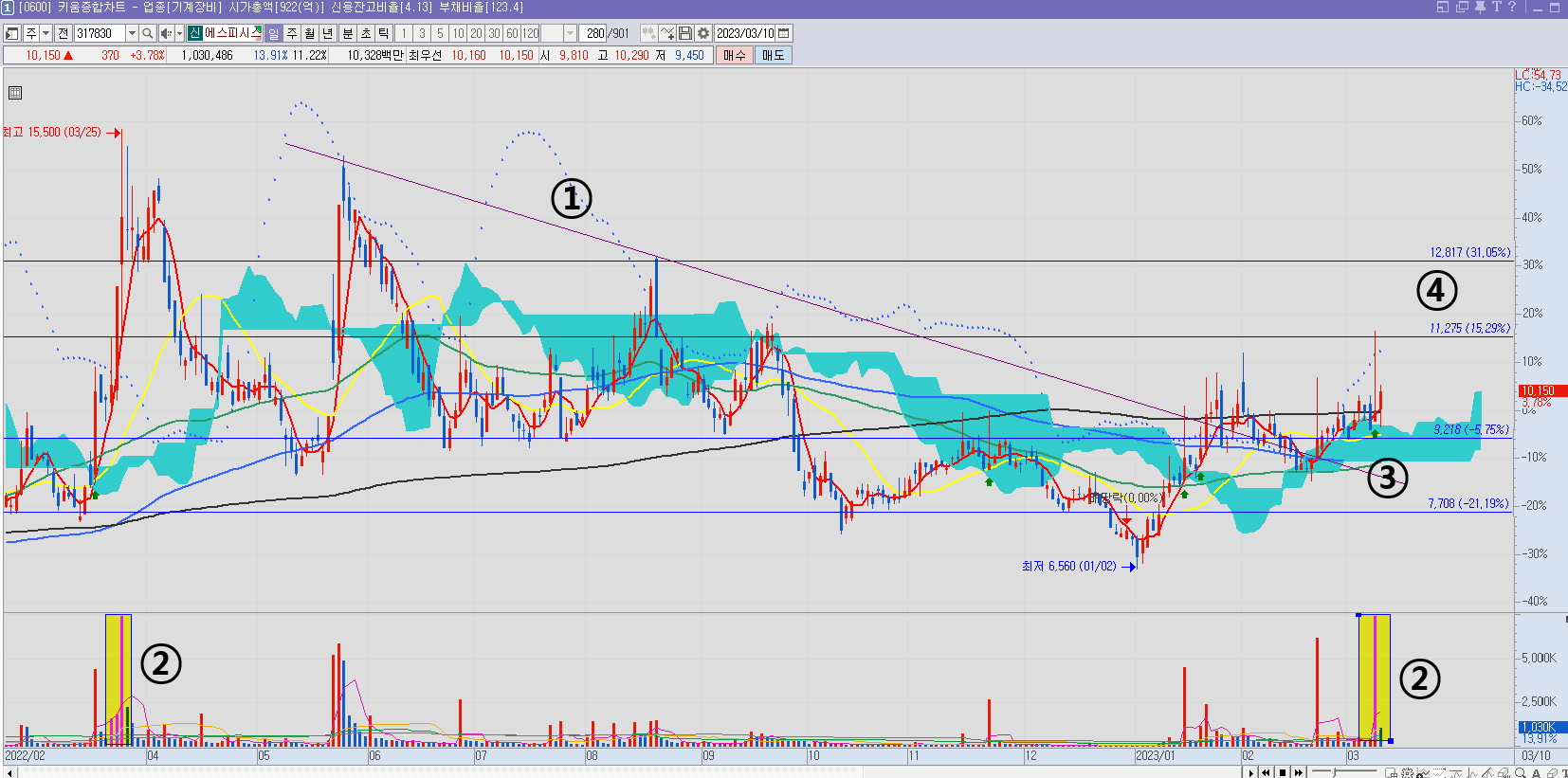Choose interval preset 30
Image resolution: width=1568 pixels, height=778 pixels.
point(495,33)
